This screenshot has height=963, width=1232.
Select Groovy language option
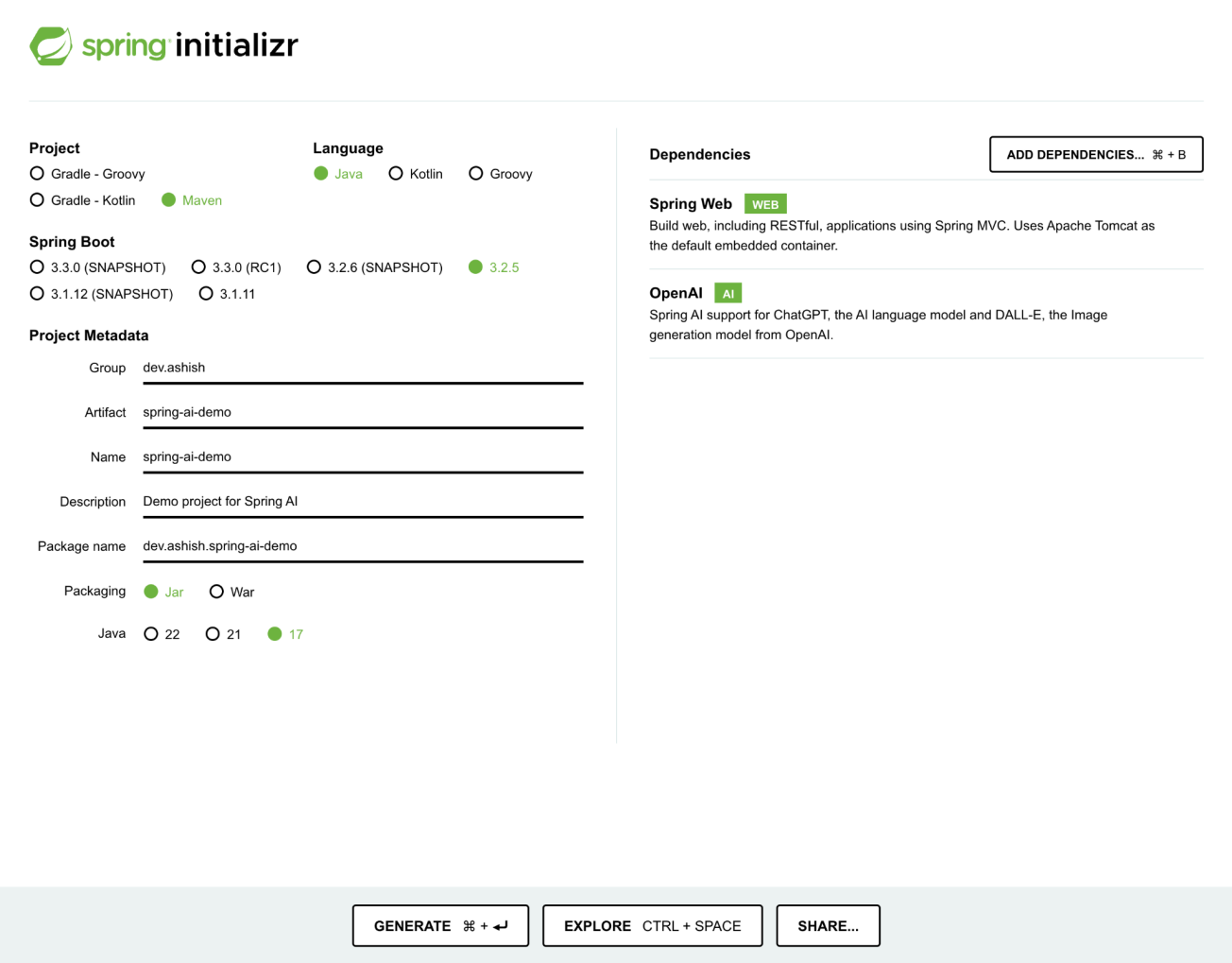click(x=501, y=174)
